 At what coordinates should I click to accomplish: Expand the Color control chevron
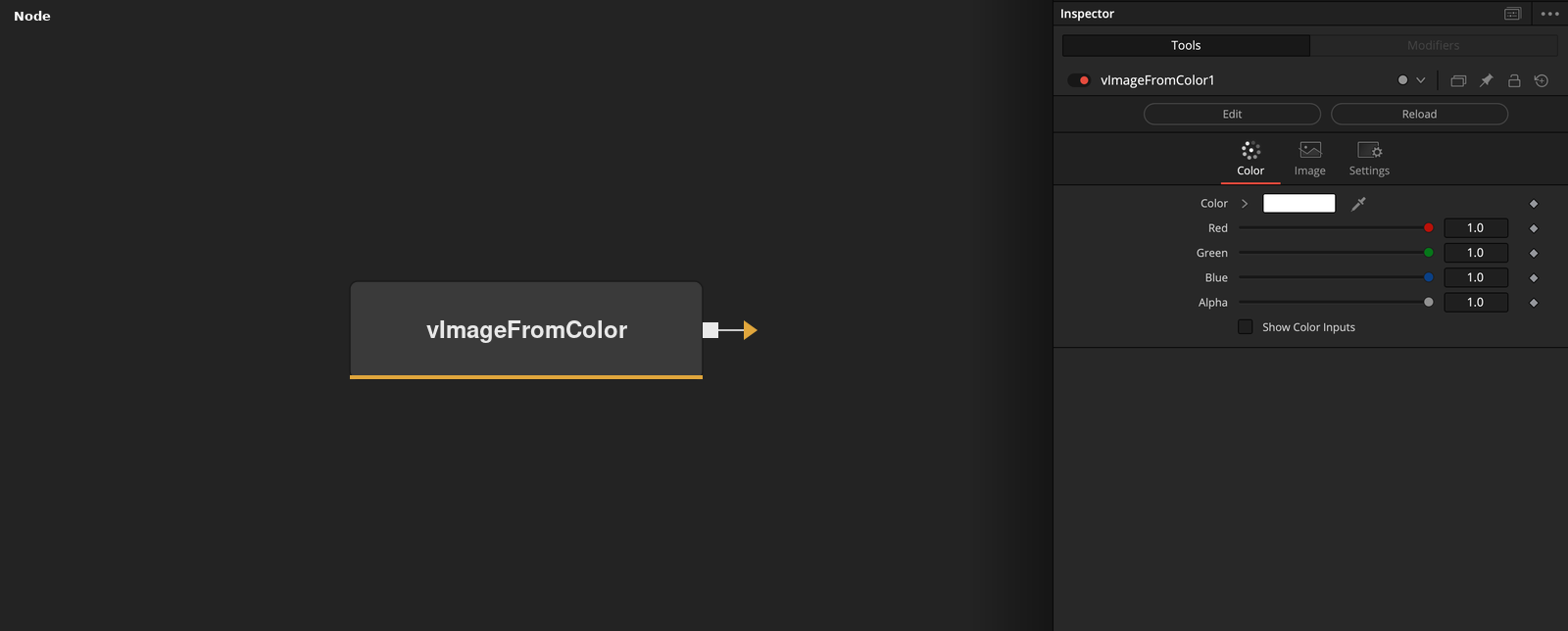(1245, 204)
